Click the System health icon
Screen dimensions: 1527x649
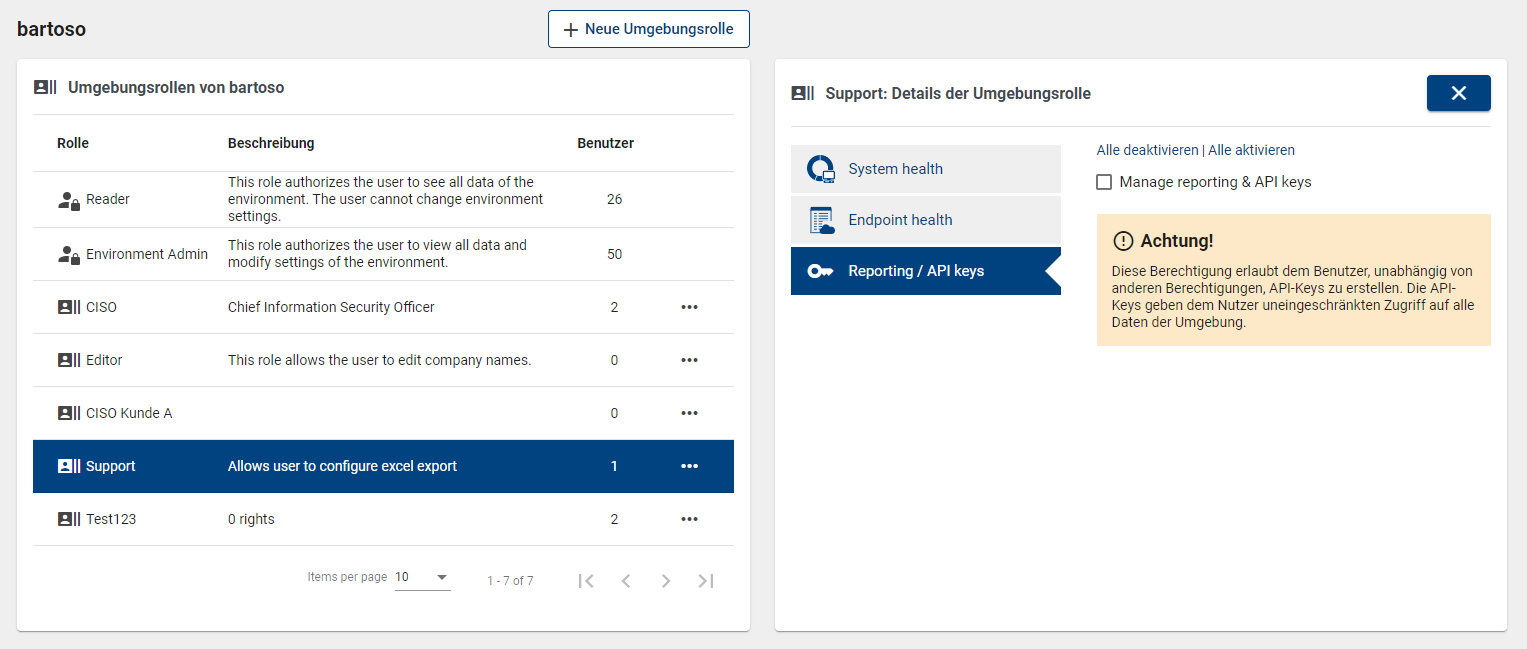tap(821, 169)
